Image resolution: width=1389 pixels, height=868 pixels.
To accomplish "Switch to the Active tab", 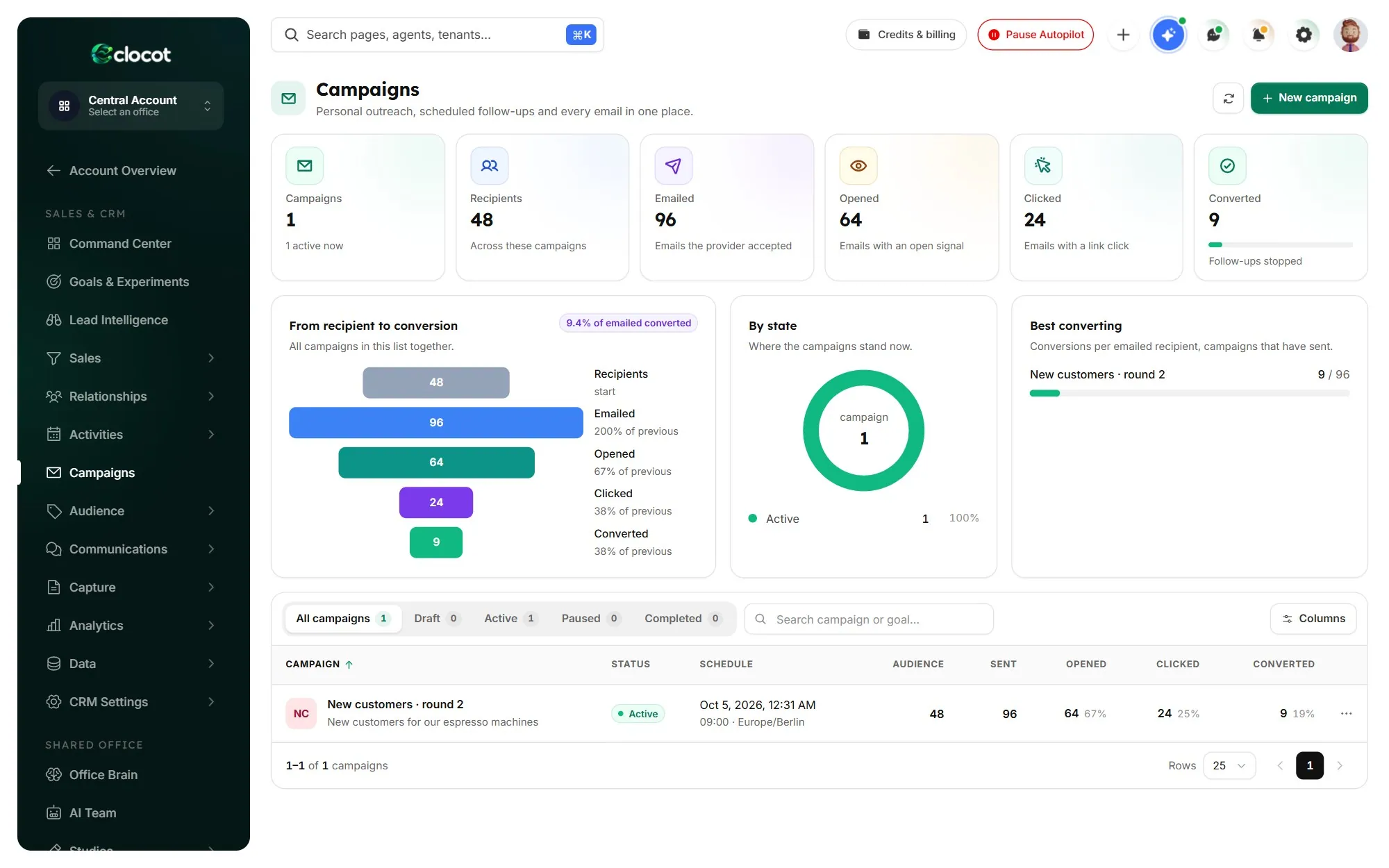I will point(510,619).
